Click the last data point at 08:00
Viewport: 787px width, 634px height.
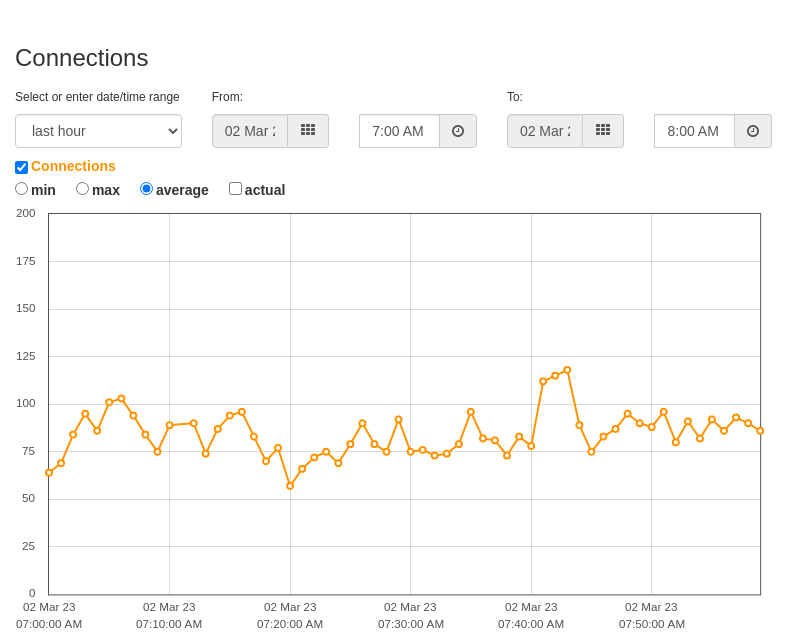[760, 431]
